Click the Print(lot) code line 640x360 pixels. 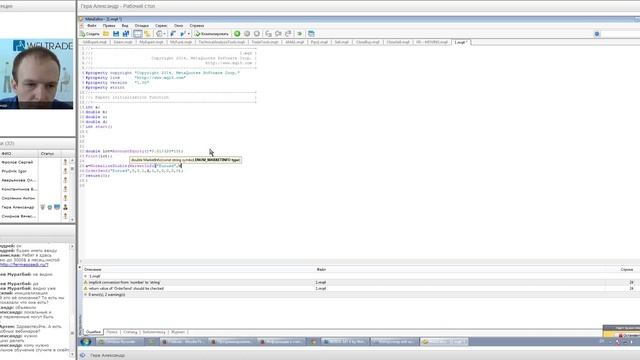click(x=98, y=156)
